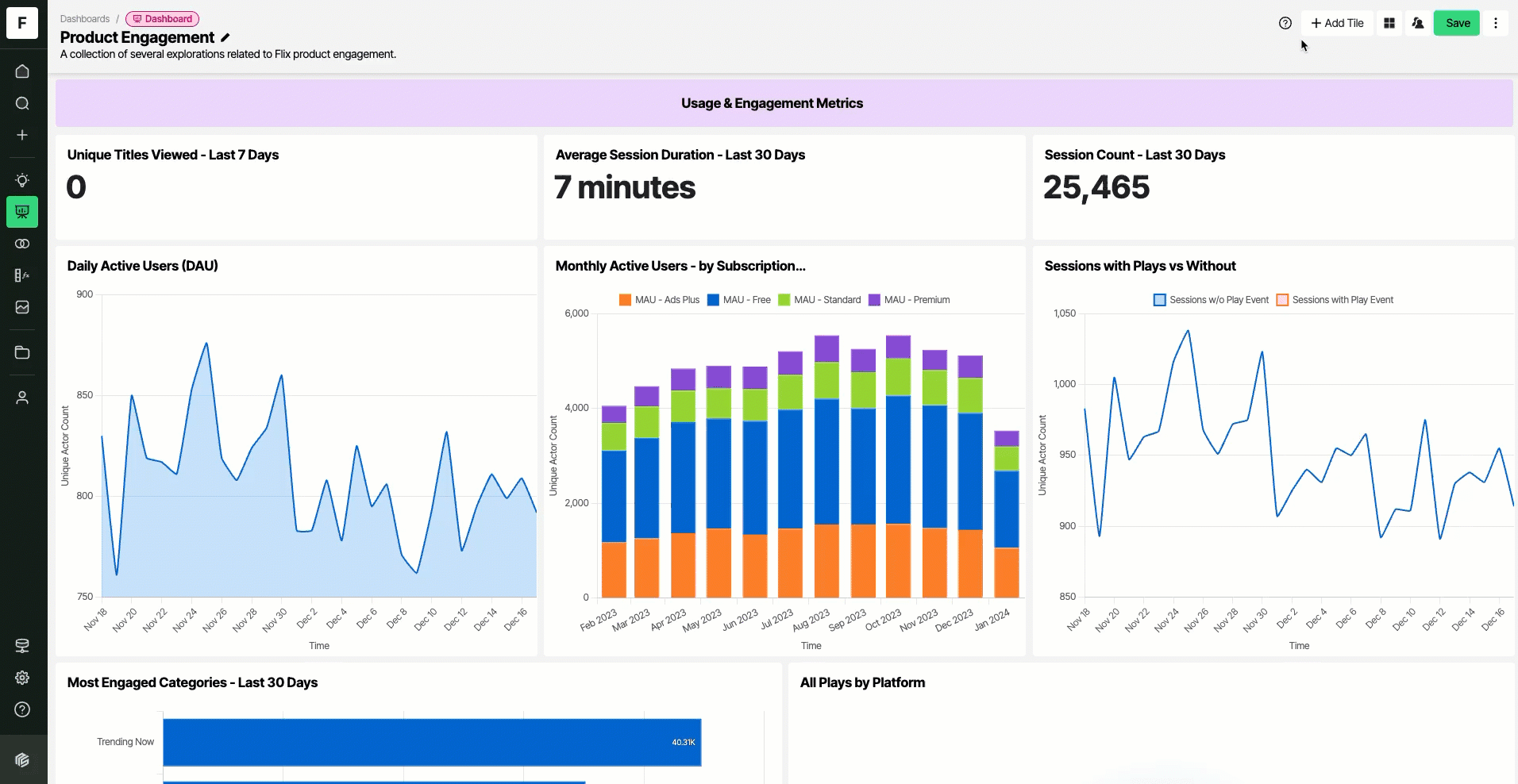Toggle Sessions with Play Event legend
1518x784 pixels.
point(1335,300)
